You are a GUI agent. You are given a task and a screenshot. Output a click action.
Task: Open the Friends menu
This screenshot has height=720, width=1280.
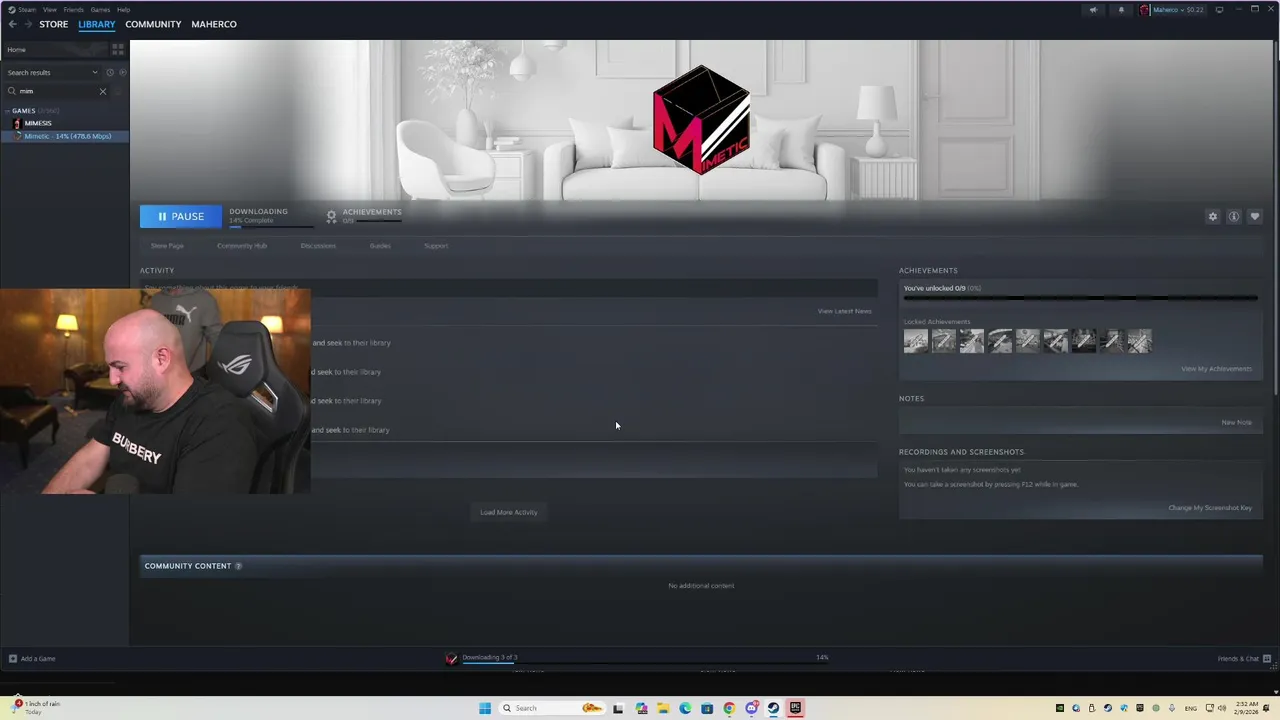tap(74, 9)
